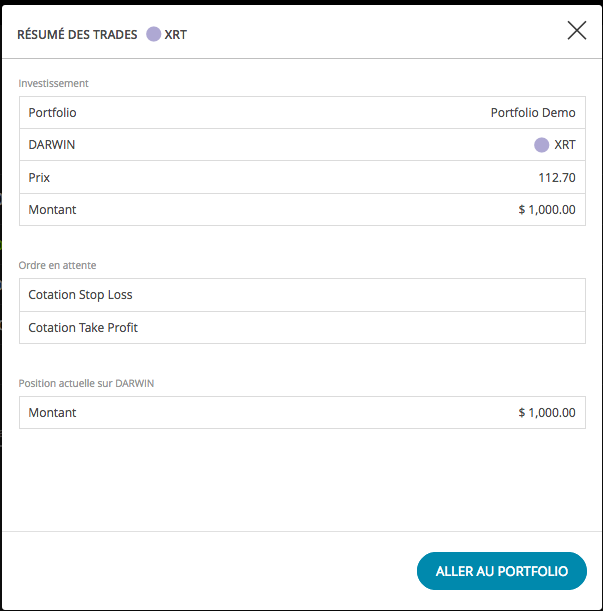Click the Montant label under Investissement
Viewport: 603px width, 611px height.
[x=52, y=210]
